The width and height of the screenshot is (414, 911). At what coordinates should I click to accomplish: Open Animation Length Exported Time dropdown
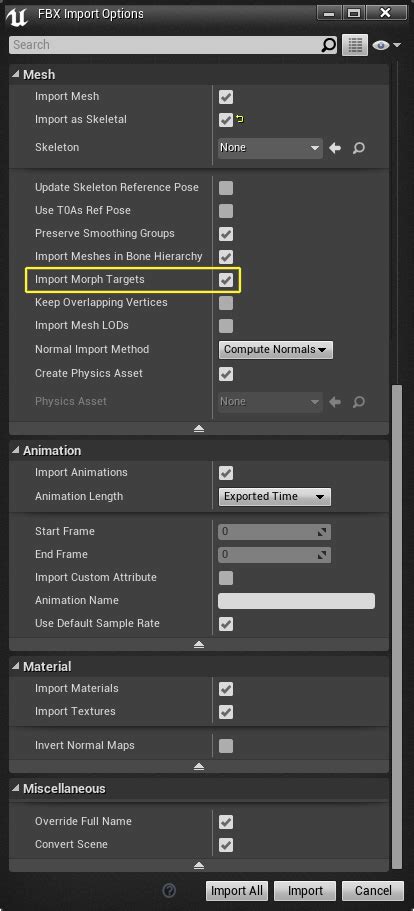(275, 497)
